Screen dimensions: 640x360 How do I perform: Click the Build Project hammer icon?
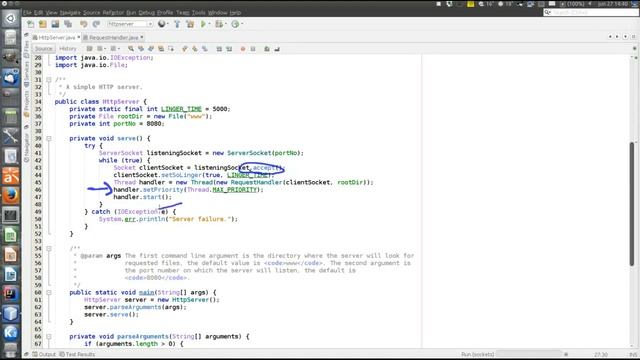[177, 24]
